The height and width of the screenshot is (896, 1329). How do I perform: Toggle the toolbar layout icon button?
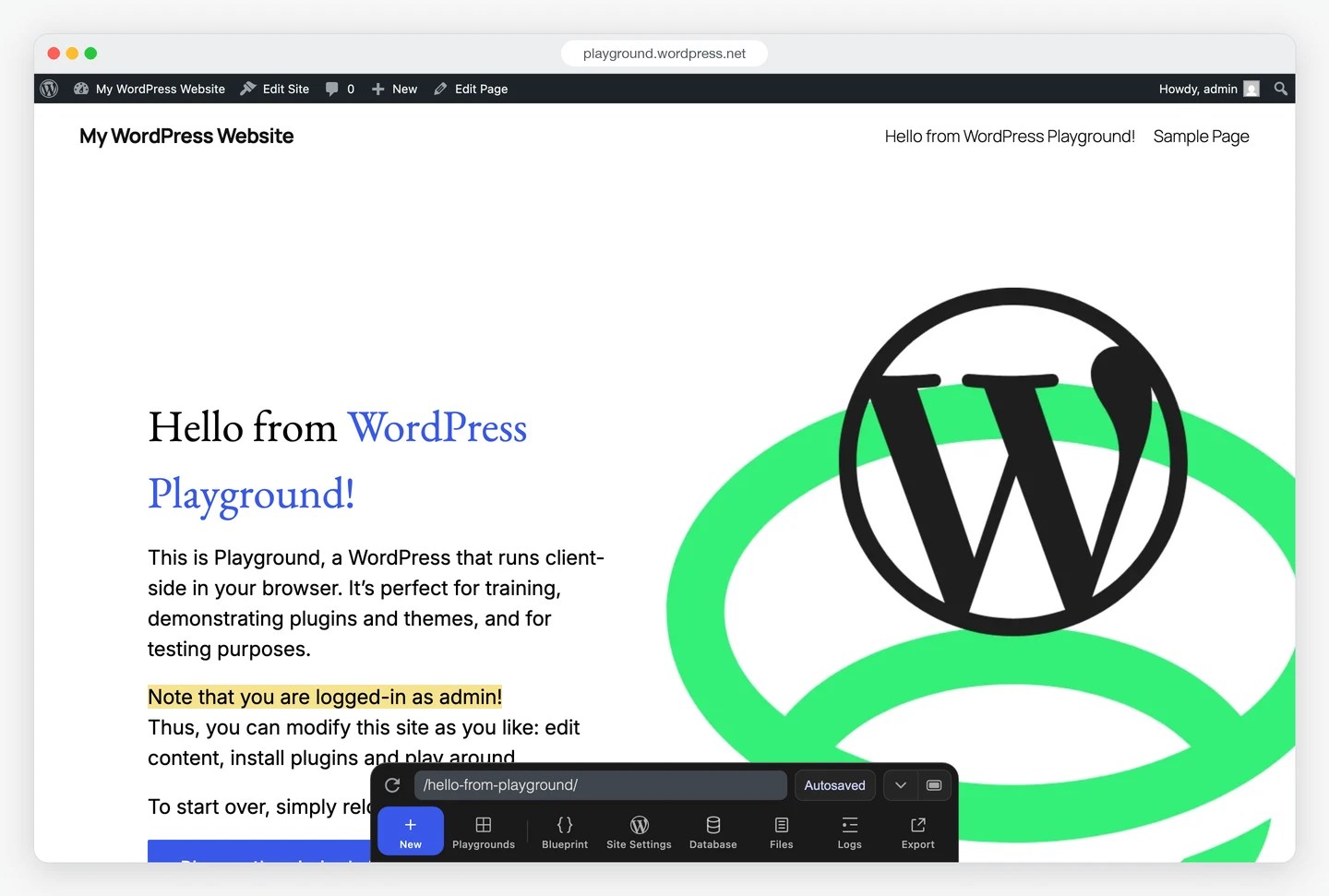934,785
